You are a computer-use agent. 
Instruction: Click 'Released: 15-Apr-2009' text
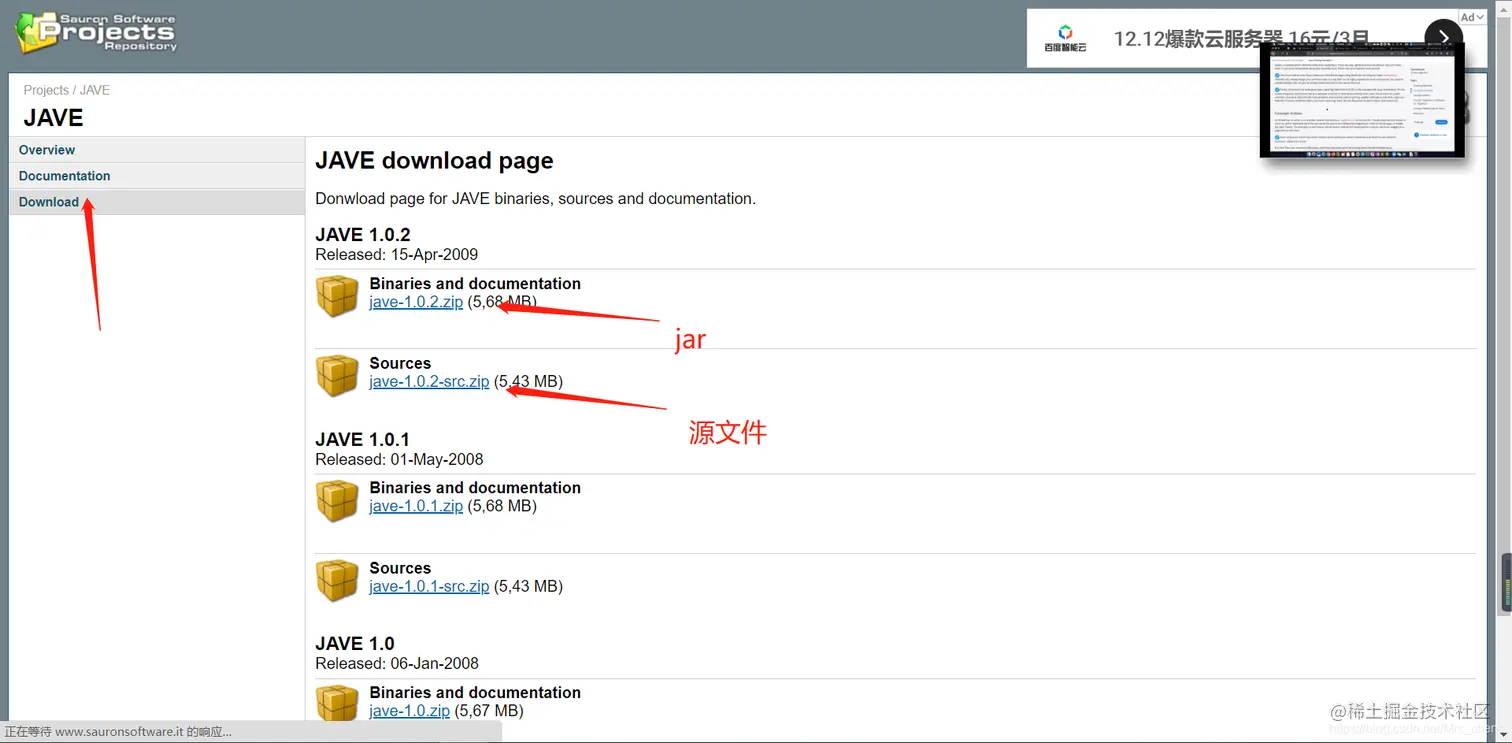(x=397, y=255)
